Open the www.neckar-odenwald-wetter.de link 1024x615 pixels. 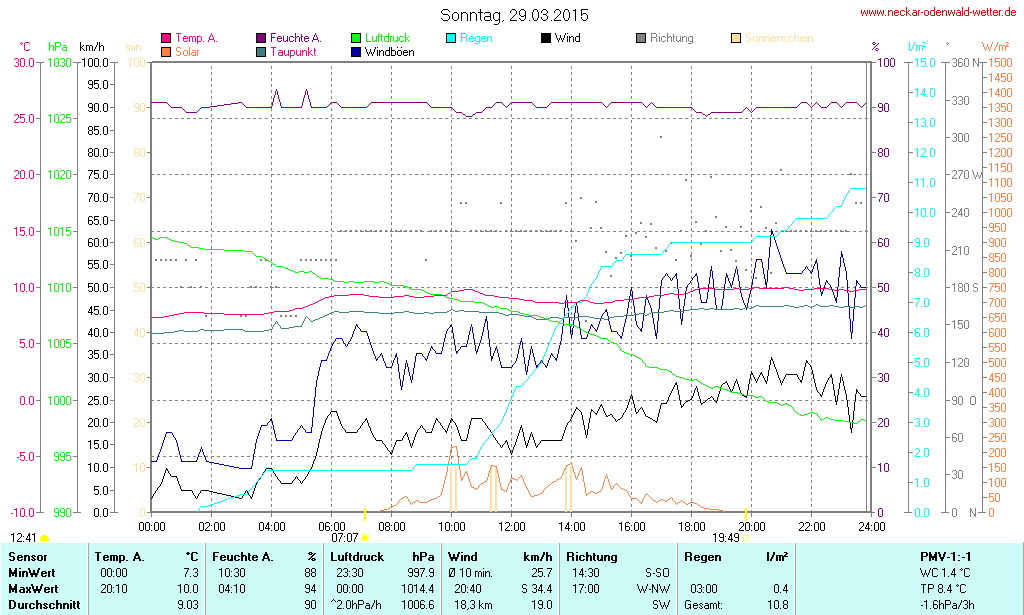pos(937,13)
